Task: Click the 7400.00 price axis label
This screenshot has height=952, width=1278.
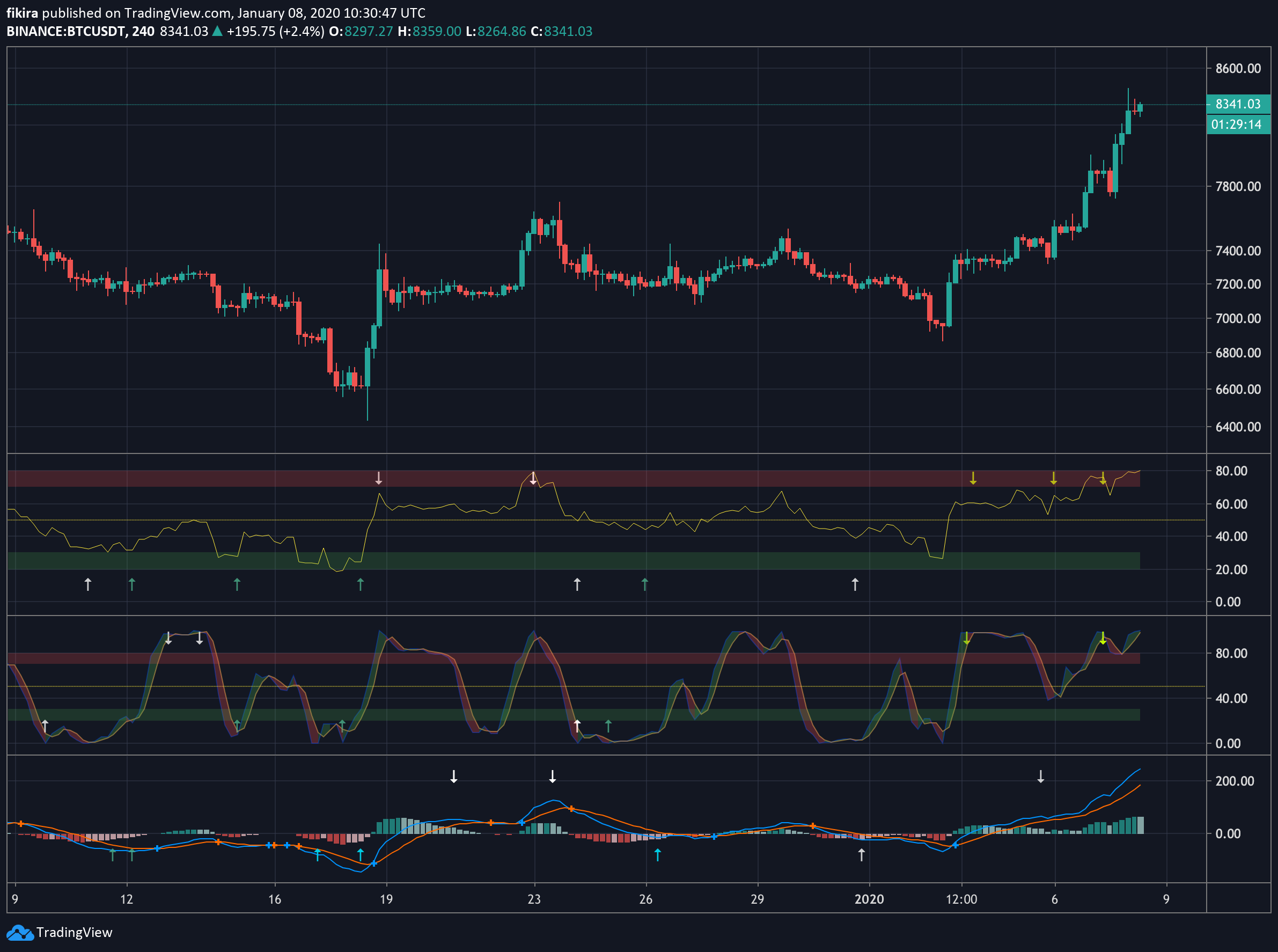Action: (1238, 251)
